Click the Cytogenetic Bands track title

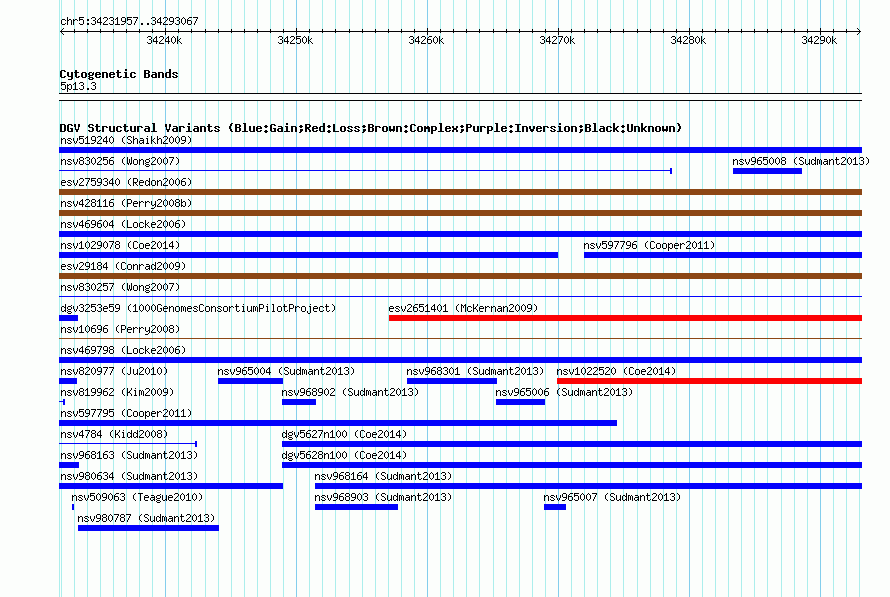click(x=119, y=74)
